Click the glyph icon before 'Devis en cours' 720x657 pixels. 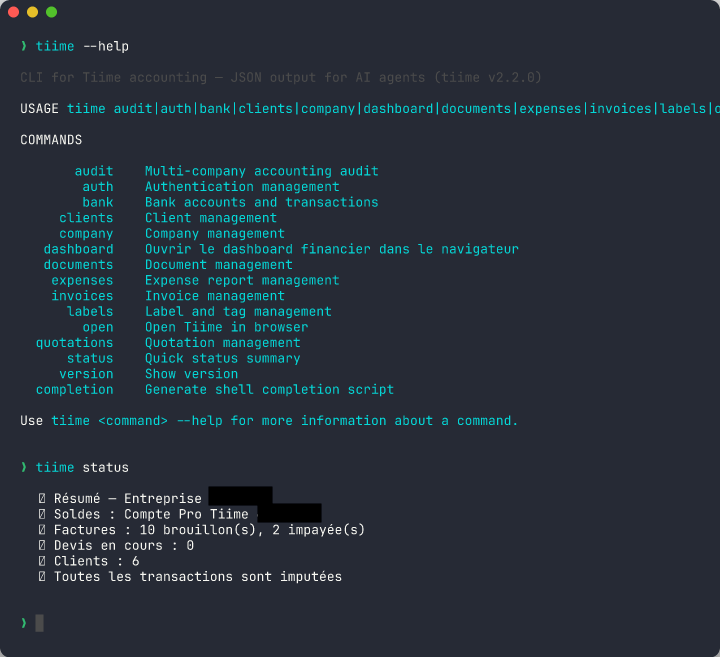42,546
